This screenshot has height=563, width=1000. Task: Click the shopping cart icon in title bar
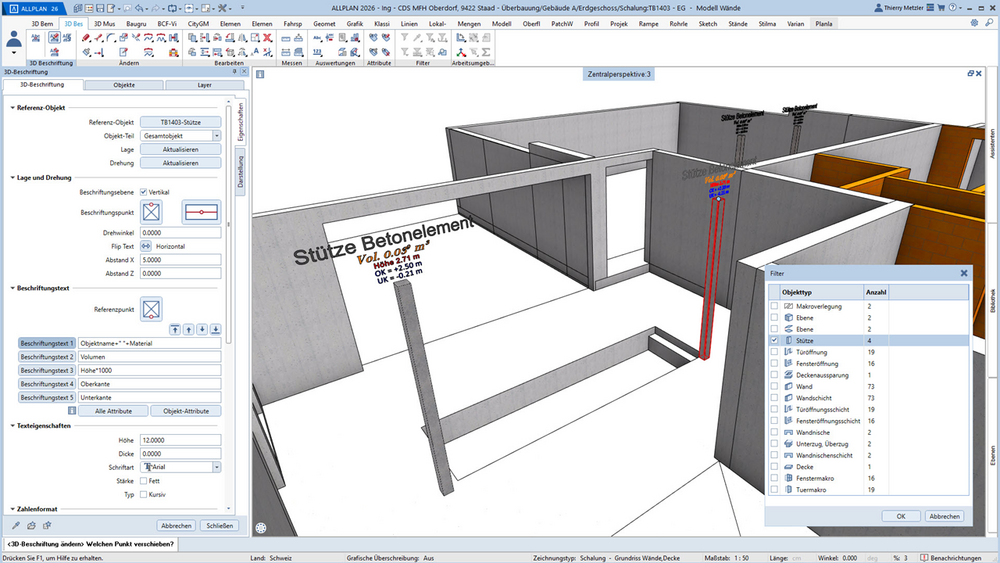pyautogui.click(x=941, y=8)
